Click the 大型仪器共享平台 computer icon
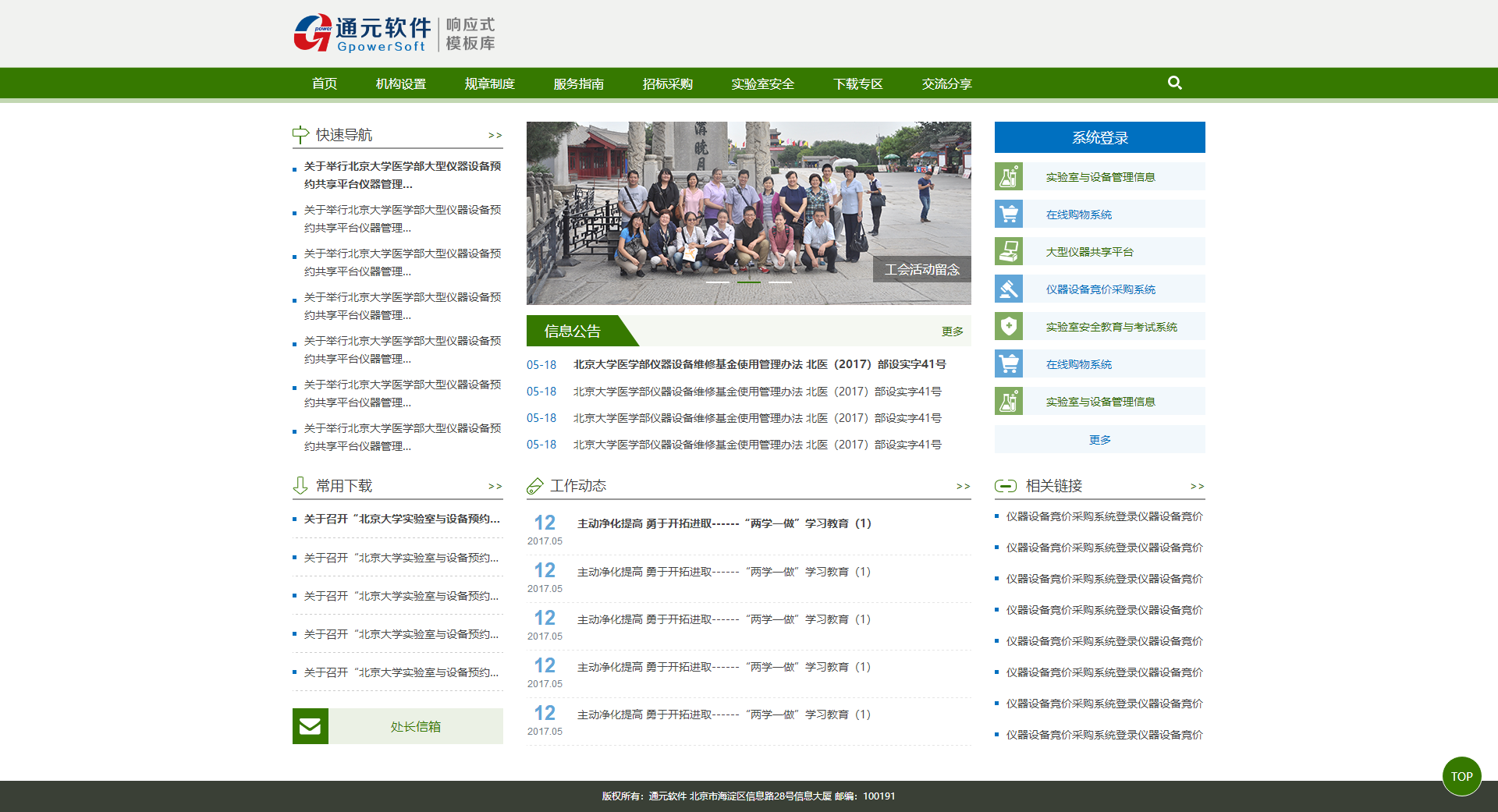Image resolution: width=1498 pixels, height=812 pixels. pyautogui.click(x=1008, y=251)
